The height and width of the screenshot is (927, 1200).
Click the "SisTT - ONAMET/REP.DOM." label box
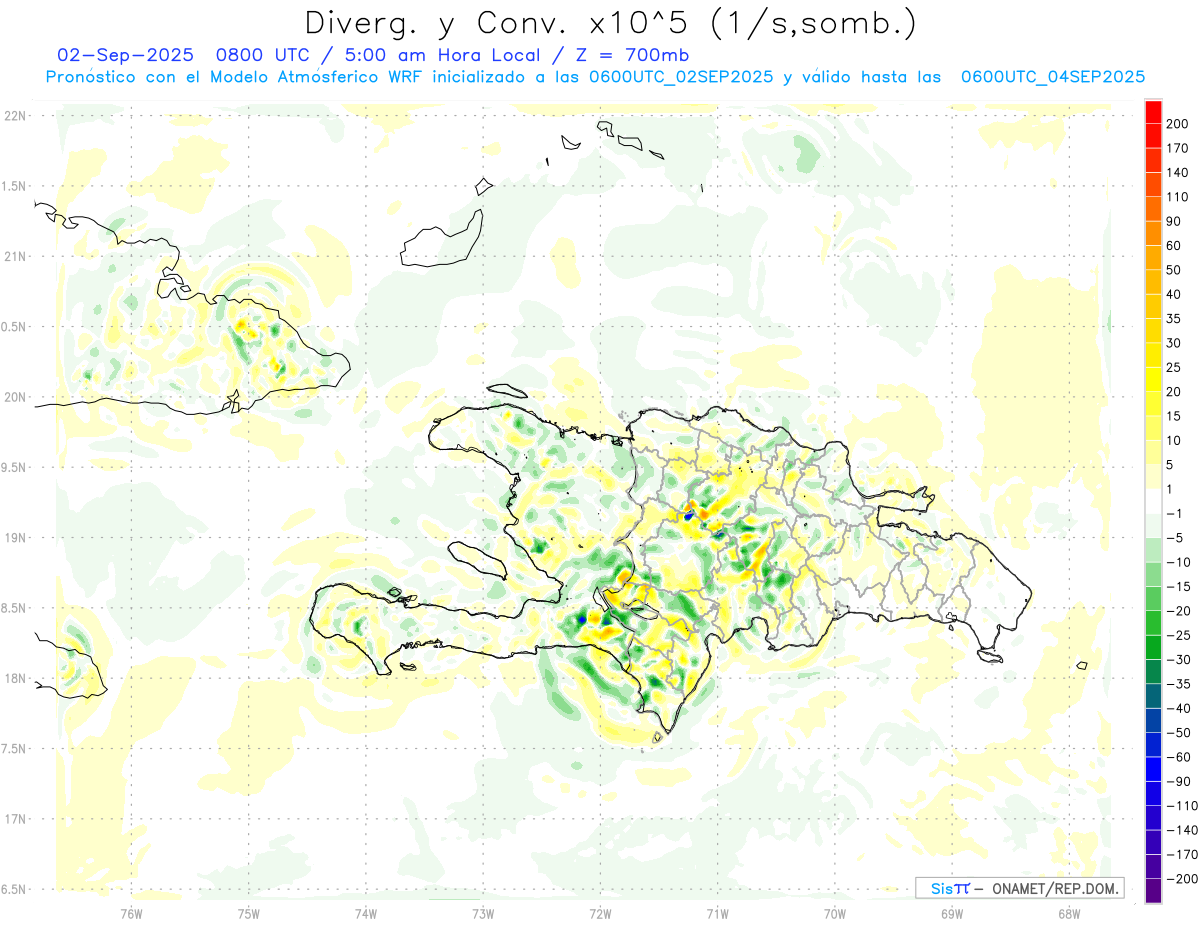[1019, 888]
